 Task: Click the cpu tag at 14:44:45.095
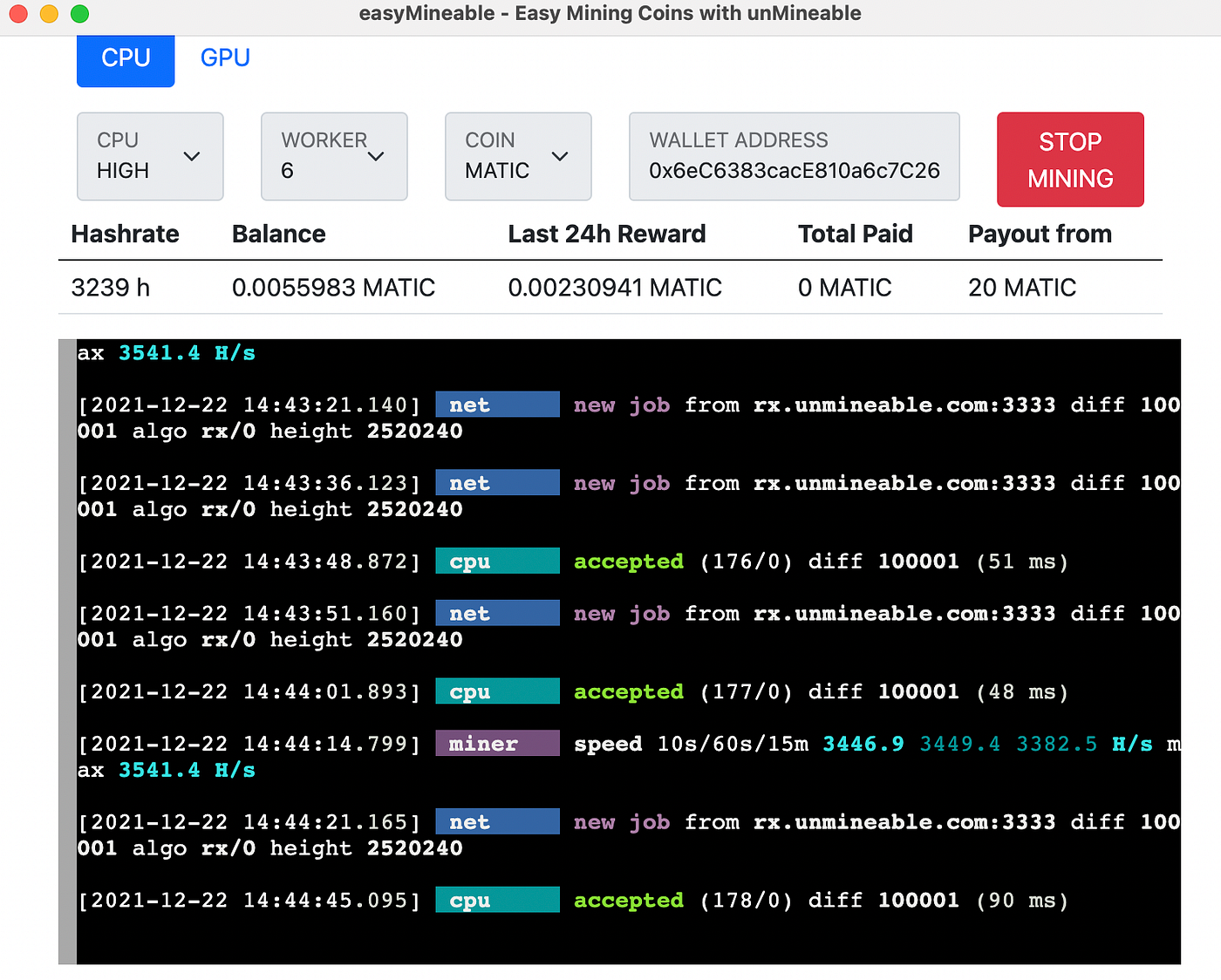[497, 900]
